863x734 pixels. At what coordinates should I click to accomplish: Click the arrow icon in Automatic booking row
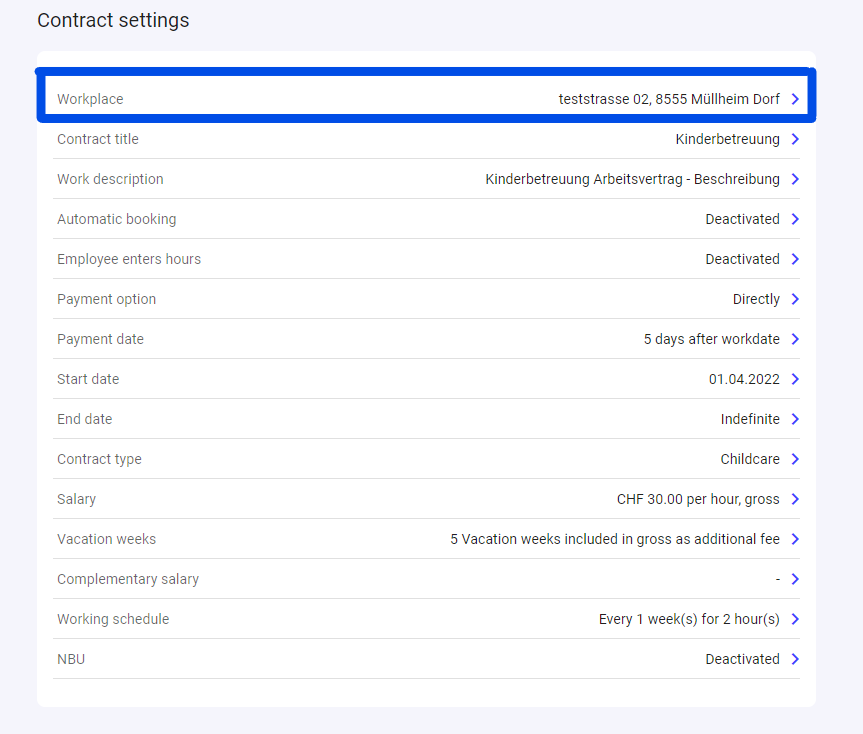(x=795, y=219)
